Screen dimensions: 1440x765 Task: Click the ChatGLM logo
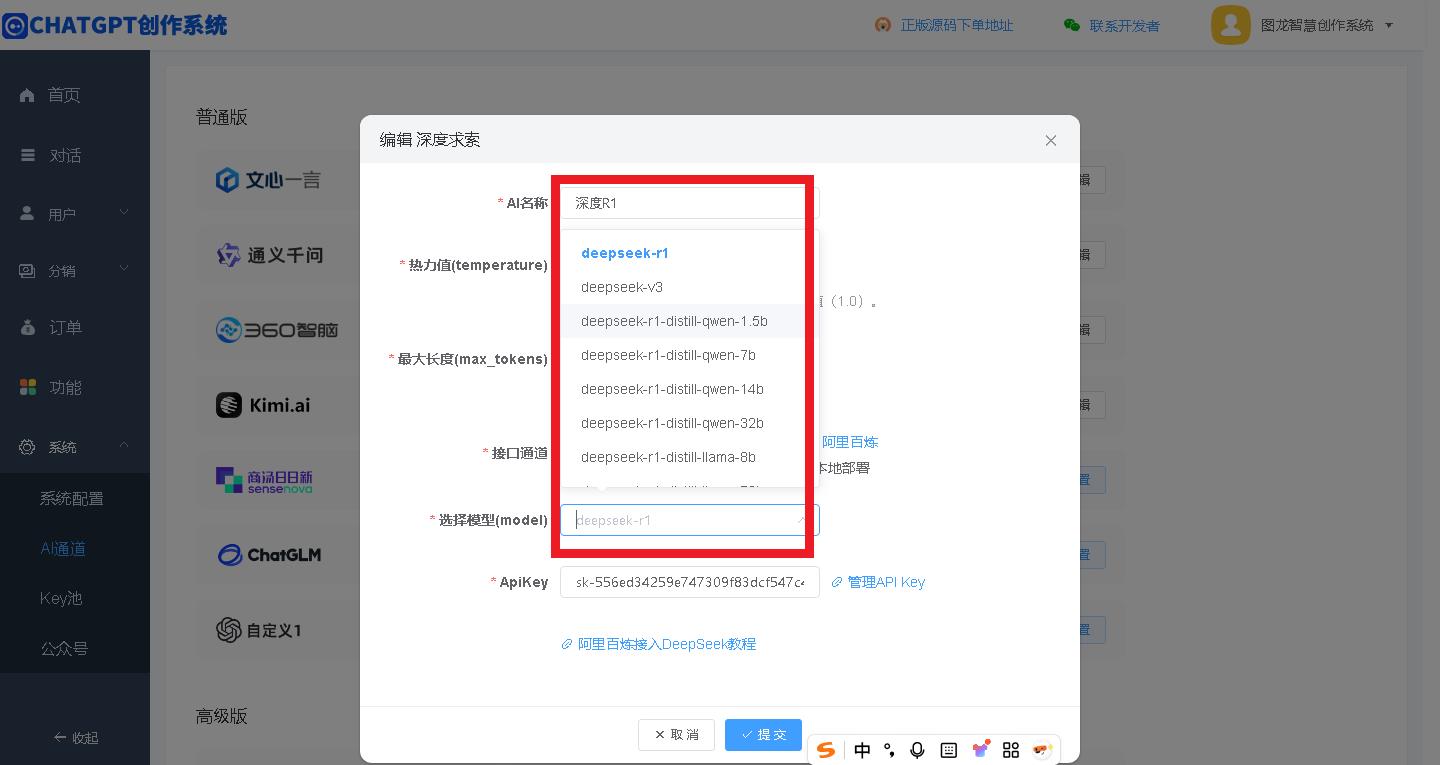point(269,555)
